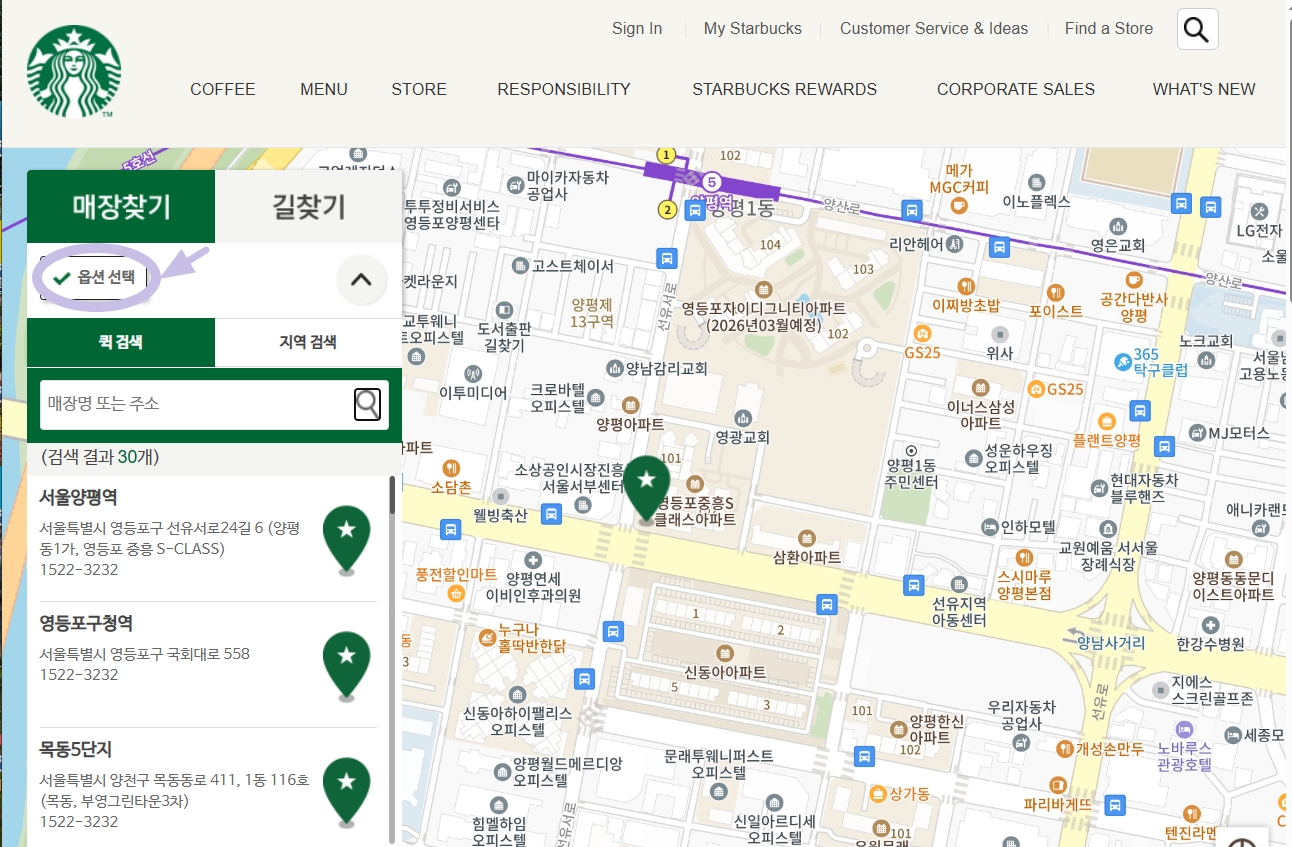Click the LG전자 map icon
Viewport: 1292px width, 847px height.
(1259, 210)
